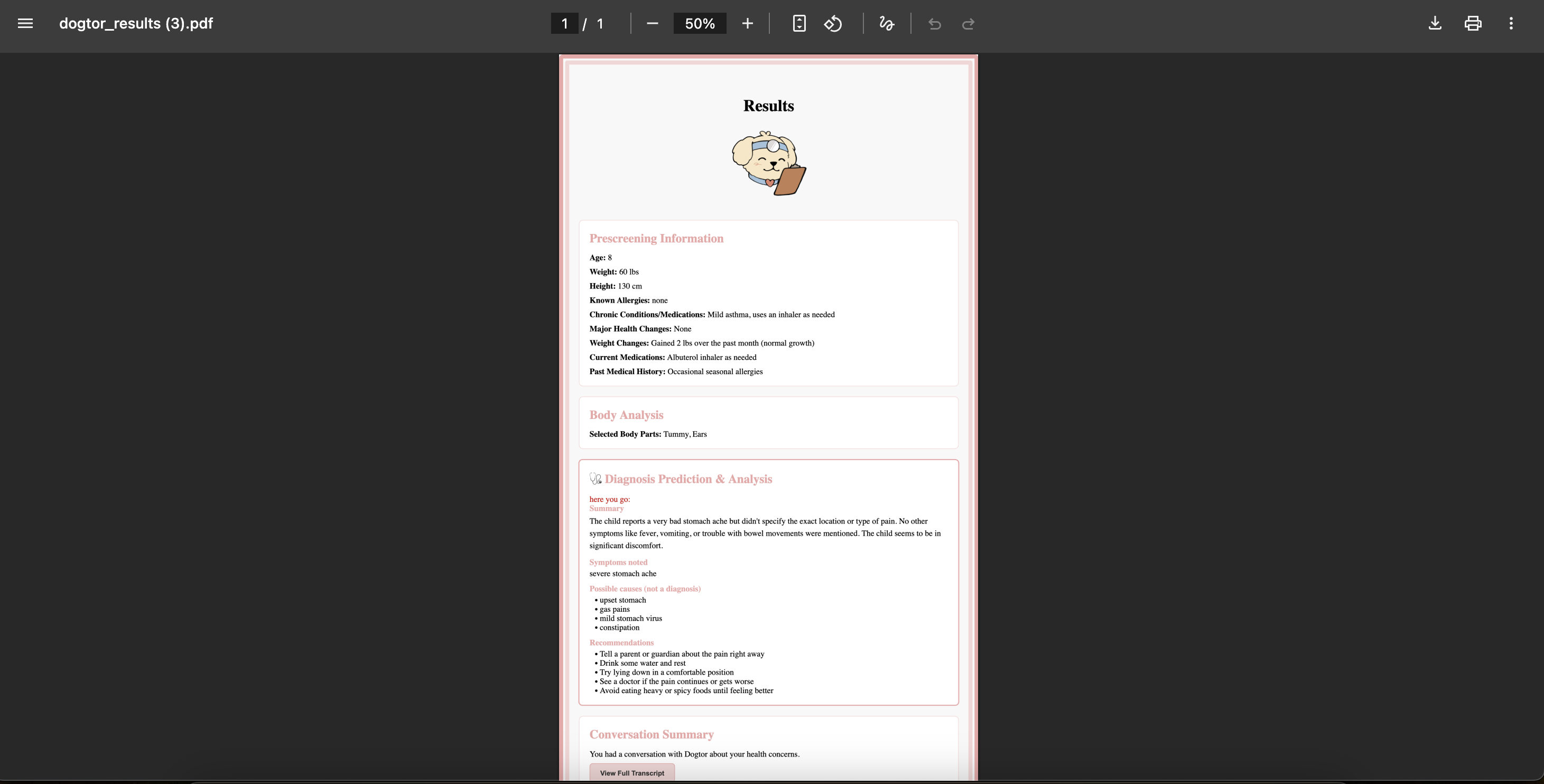Print the dogtor results document
The height and width of the screenshot is (784, 1544).
[1473, 23]
